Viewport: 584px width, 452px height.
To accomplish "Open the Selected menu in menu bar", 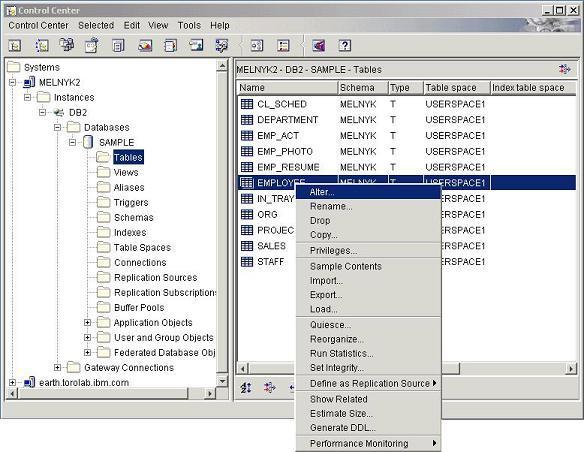I will coord(96,25).
